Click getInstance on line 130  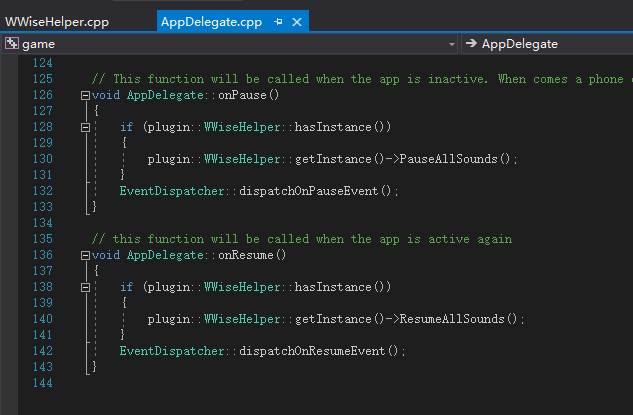pyautogui.click(x=333, y=159)
